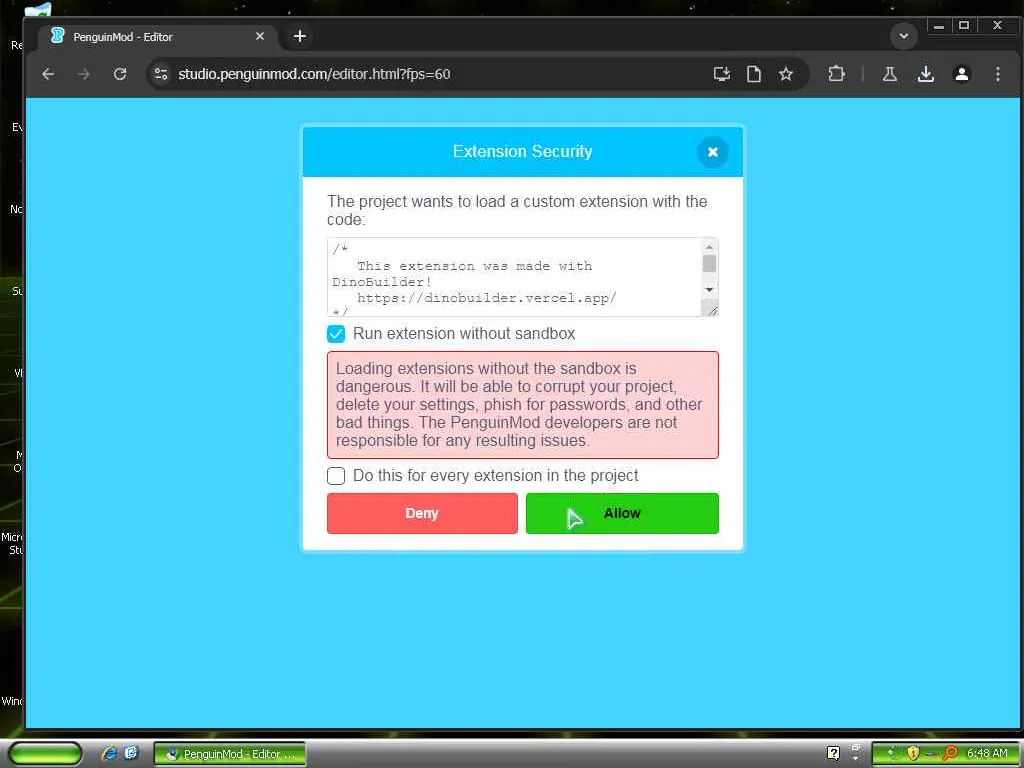
Task: Select PenguinMod - Editor taskbar button
Action: pos(230,754)
